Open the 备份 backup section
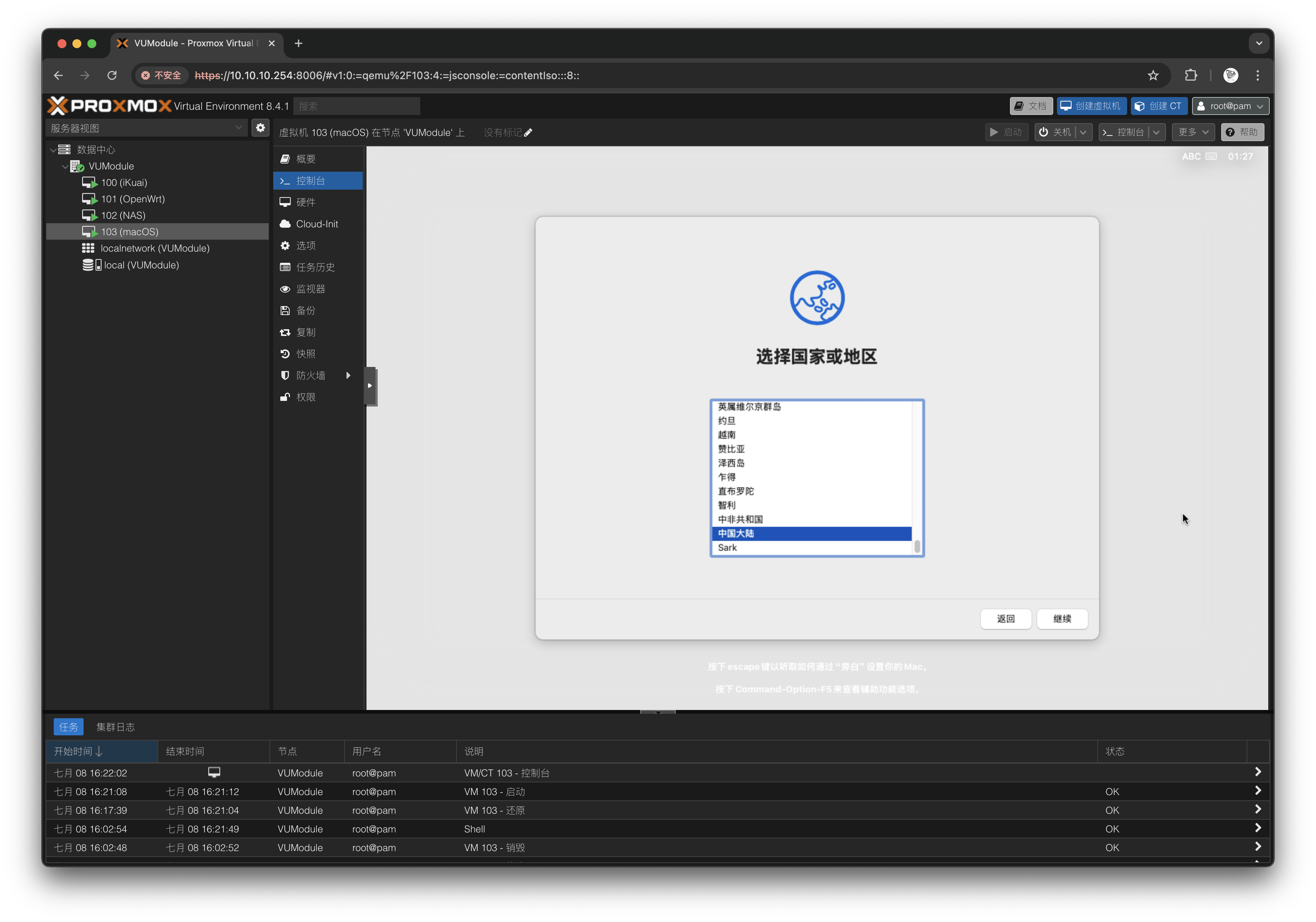Screen dimensions: 1316x922 coord(306,311)
